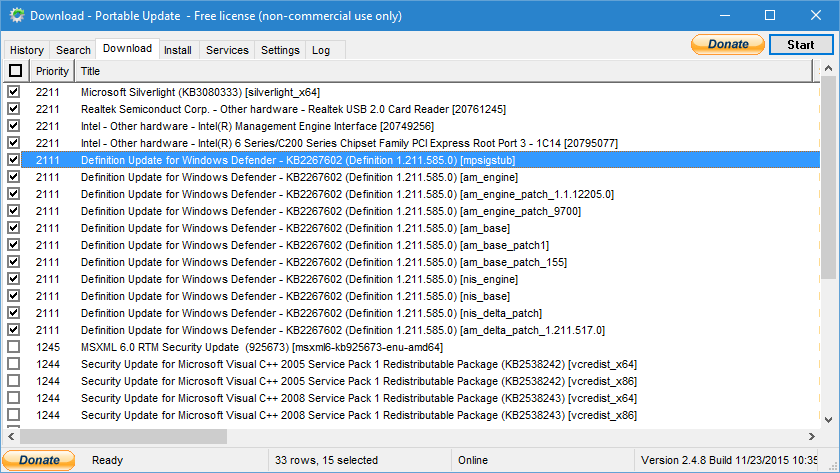Click the Portable Update app icon in title bar

pyautogui.click(x=15, y=16)
